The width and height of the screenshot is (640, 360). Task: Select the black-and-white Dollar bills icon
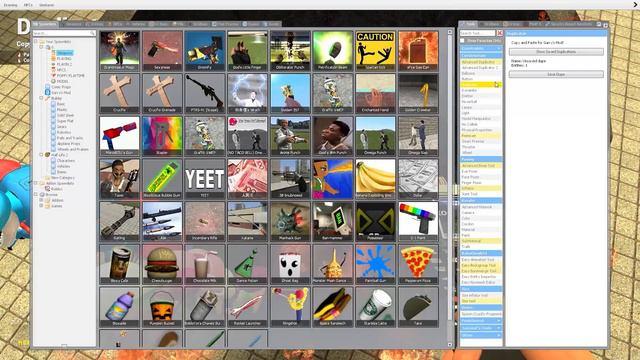[x=418, y=179]
